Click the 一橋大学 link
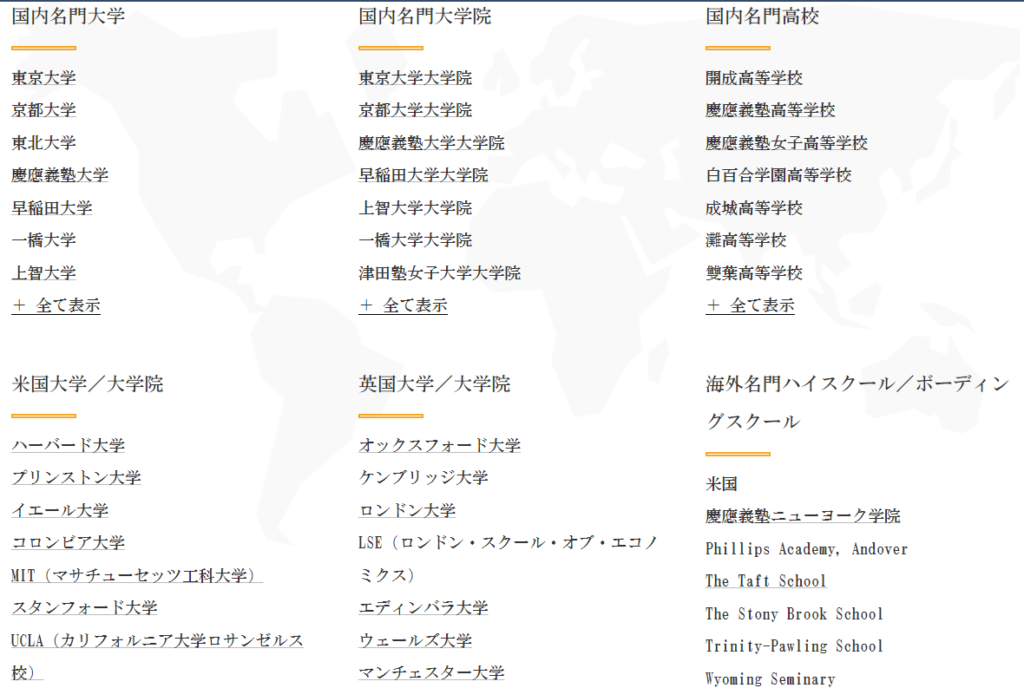 tap(44, 240)
